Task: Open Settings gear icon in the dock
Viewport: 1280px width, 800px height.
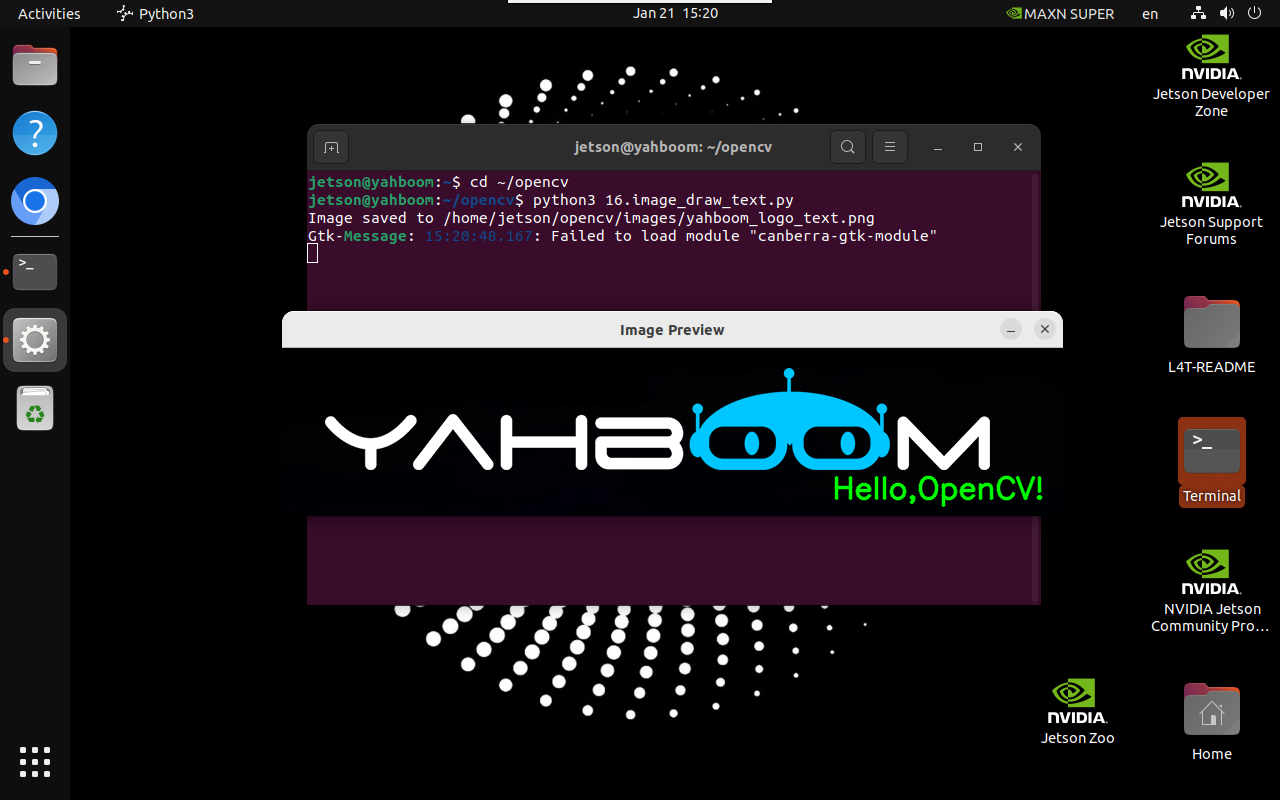Action: pos(35,340)
